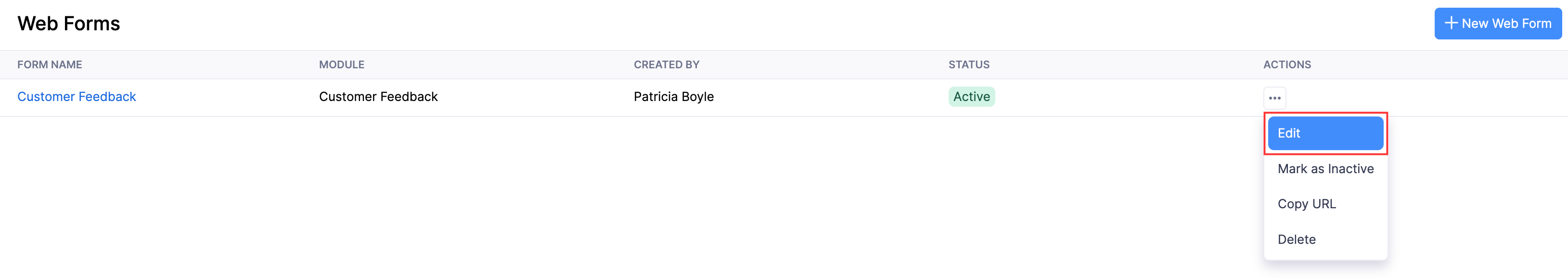Click the ellipsis actions icon for Customer Feedback
The height and width of the screenshot is (278, 1568).
(1274, 97)
